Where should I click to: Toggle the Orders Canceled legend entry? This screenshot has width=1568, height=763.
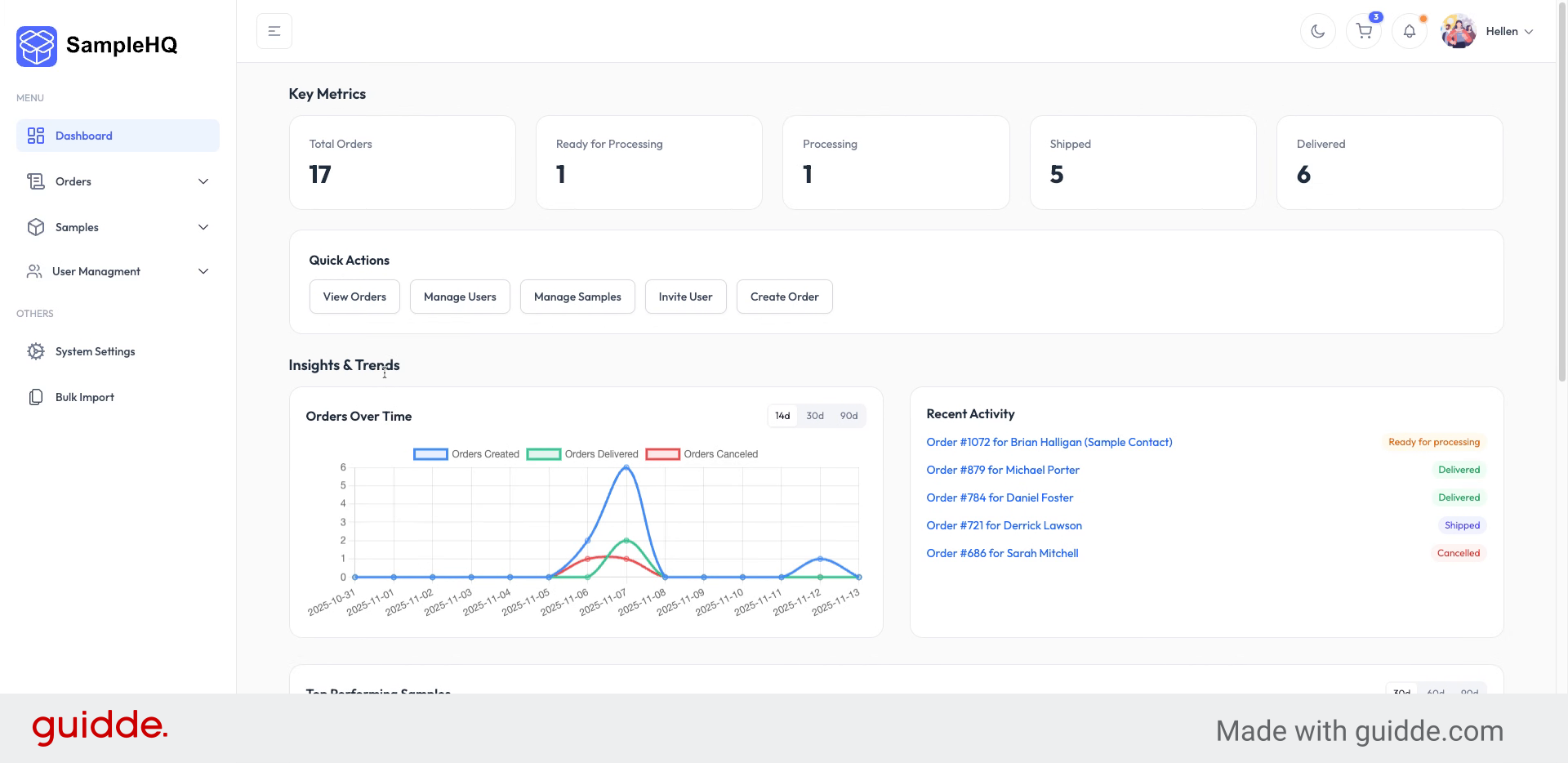pyautogui.click(x=720, y=453)
